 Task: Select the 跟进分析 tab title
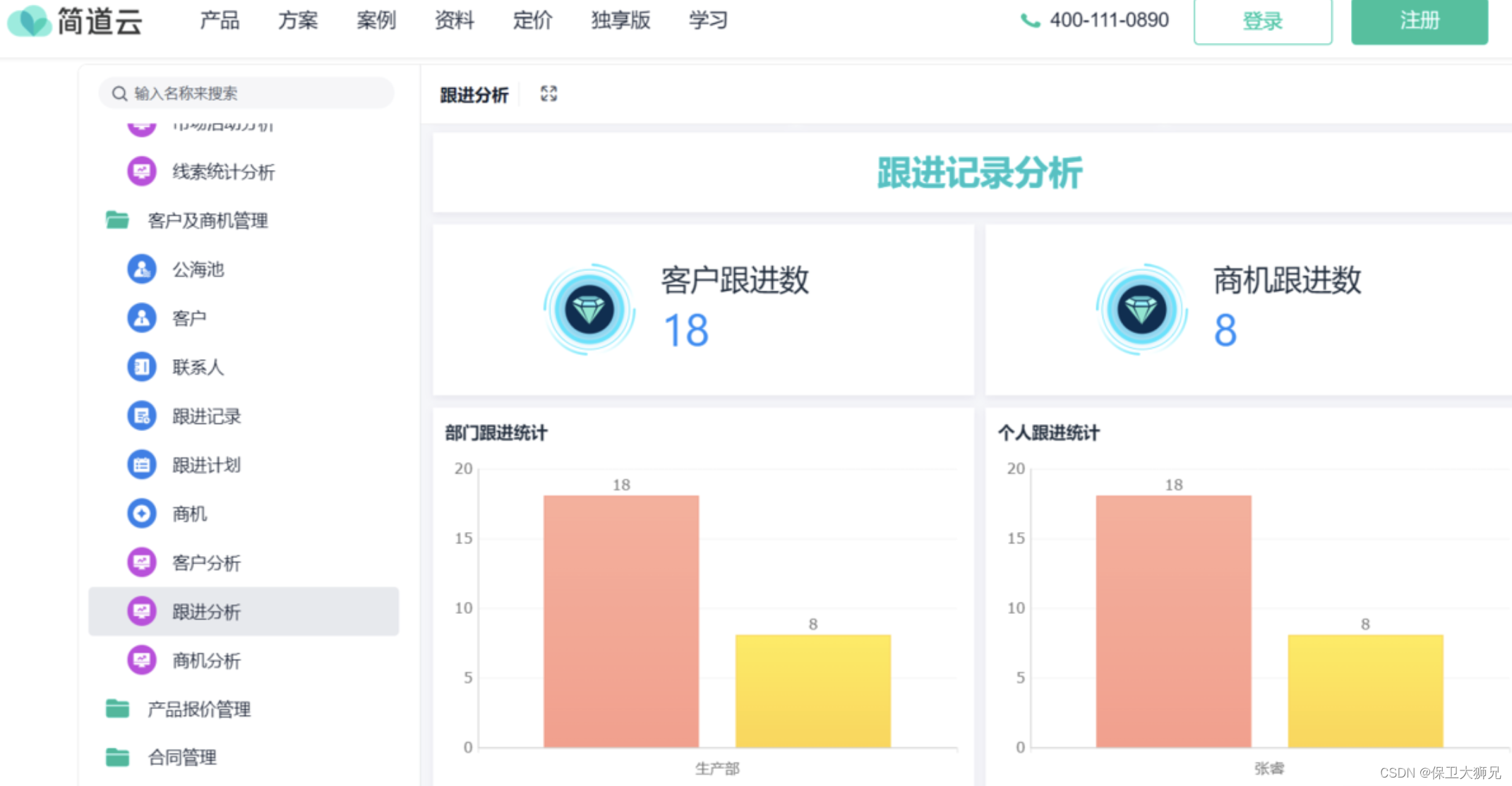pos(474,95)
